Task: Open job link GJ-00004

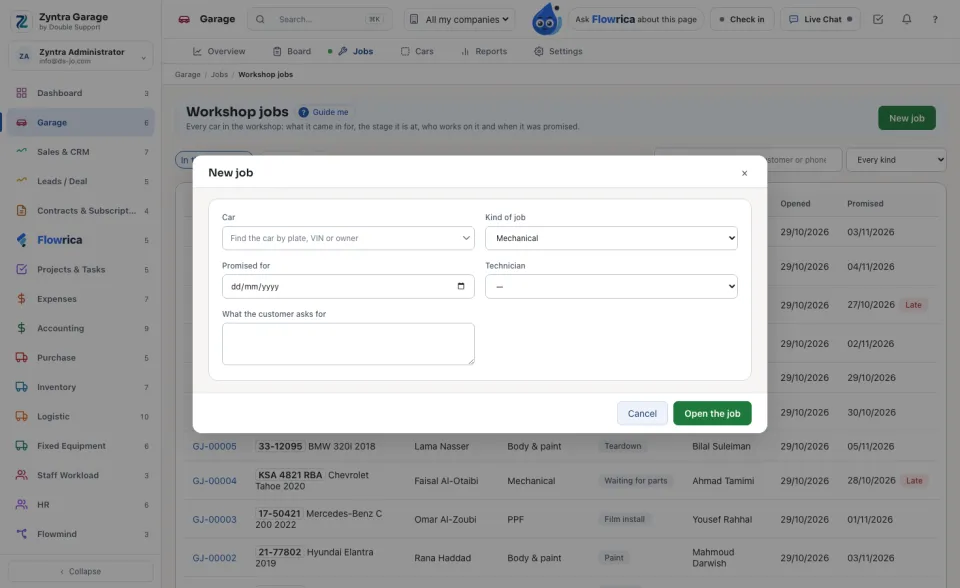Action: pos(214,481)
